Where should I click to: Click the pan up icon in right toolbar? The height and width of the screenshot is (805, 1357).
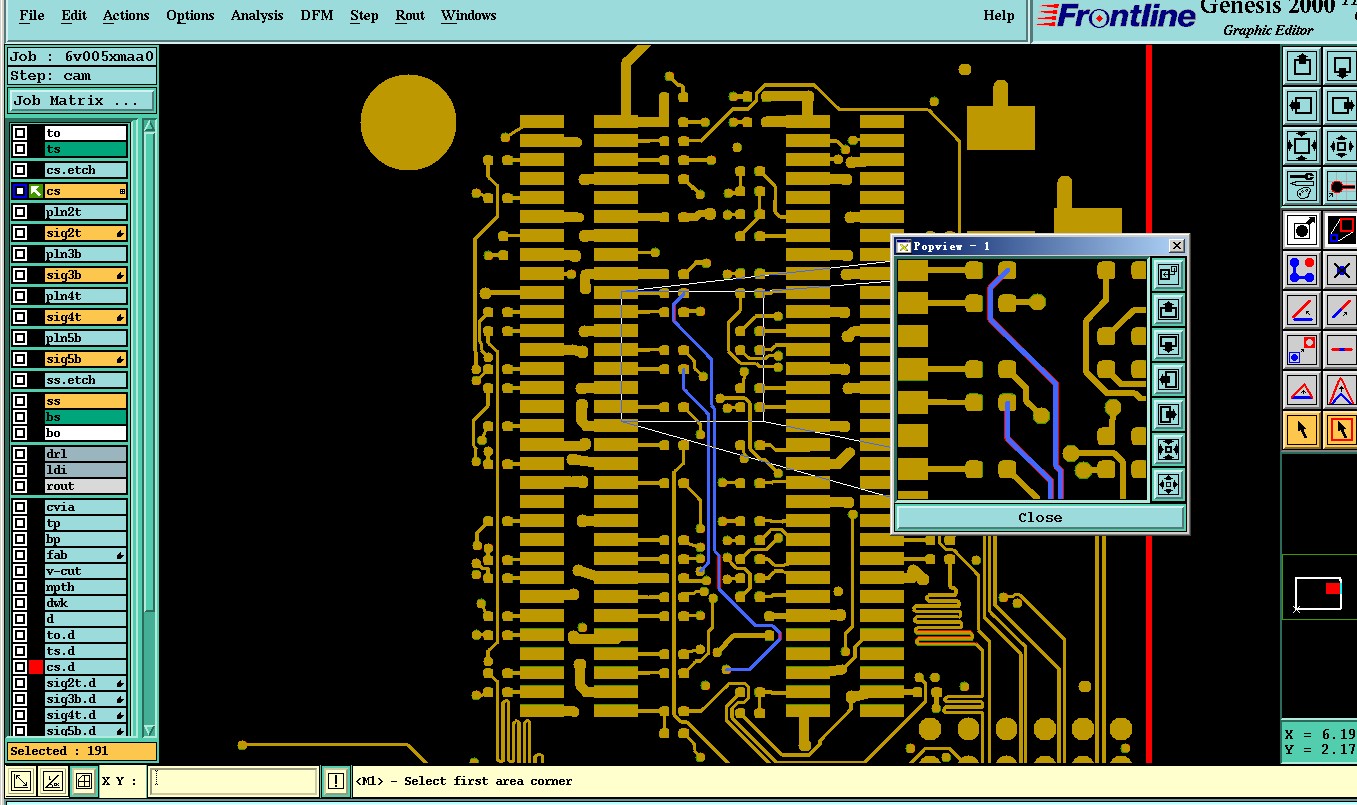[1301, 66]
